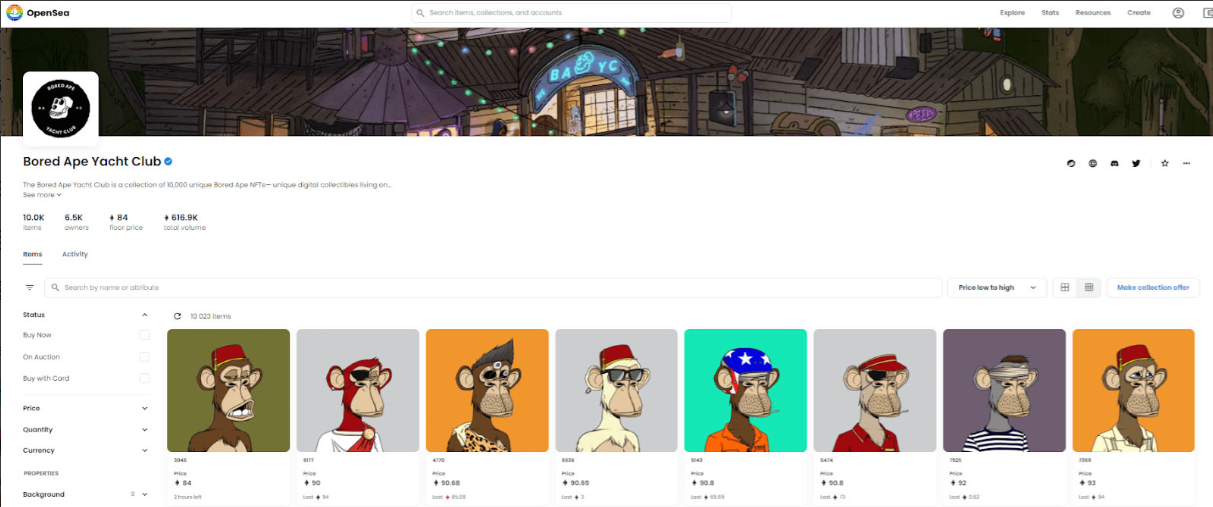Open cream ape wearing sunglasses thumbnail
The height and width of the screenshot is (507, 1213).
click(616, 390)
